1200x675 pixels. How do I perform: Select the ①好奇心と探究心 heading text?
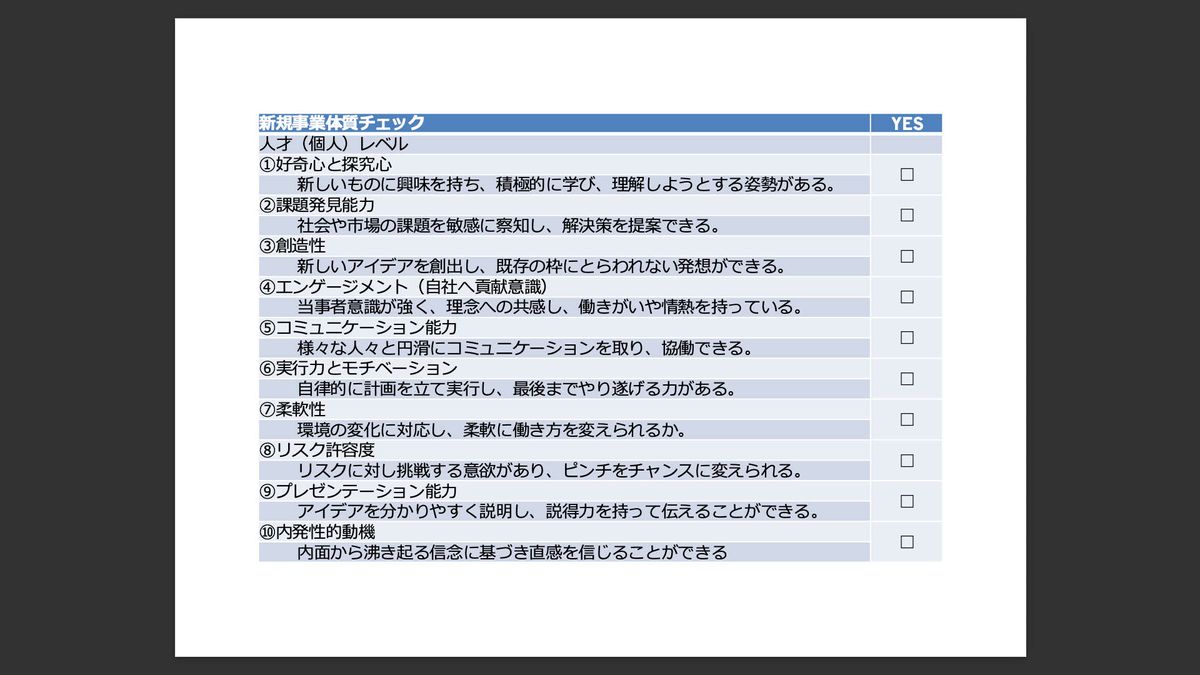tap(326, 164)
